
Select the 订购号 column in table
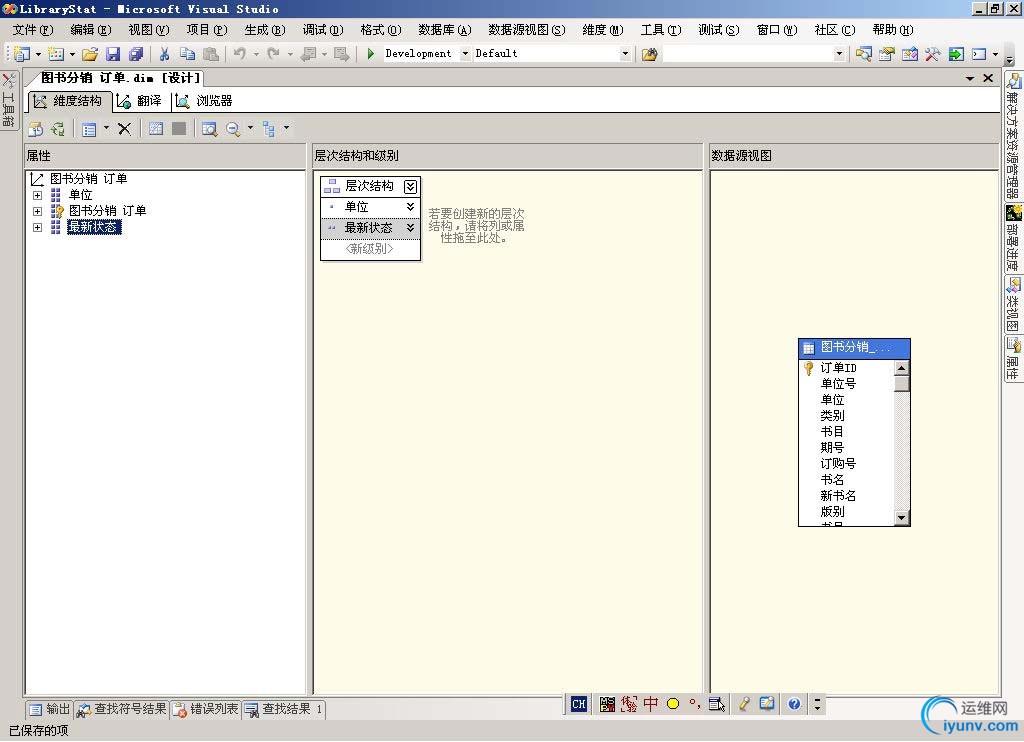click(838, 464)
